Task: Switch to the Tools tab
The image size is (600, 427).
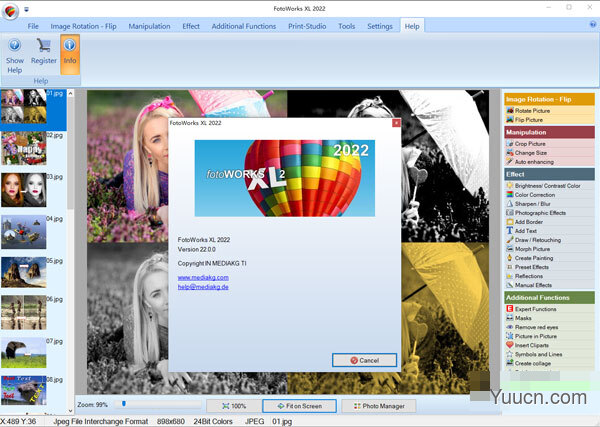Action: coord(346,26)
